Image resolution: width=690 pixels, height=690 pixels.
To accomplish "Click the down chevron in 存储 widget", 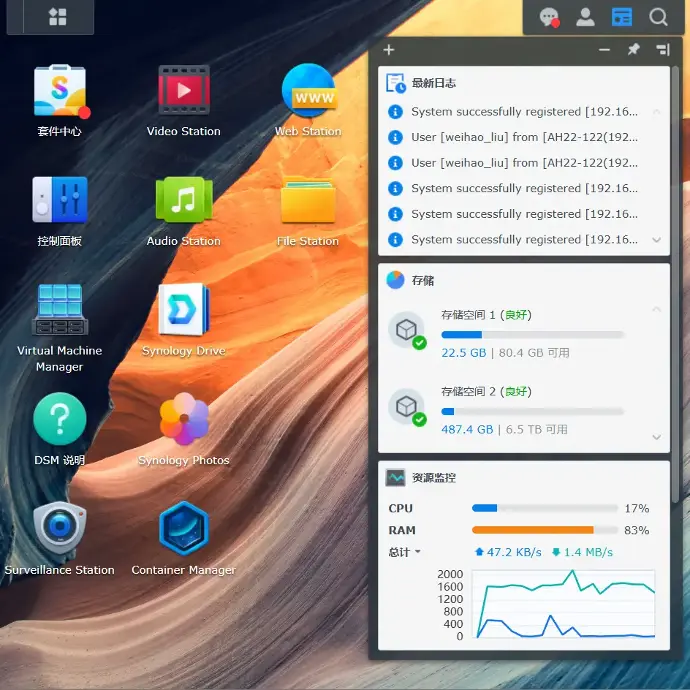I will pyautogui.click(x=656, y=437).
